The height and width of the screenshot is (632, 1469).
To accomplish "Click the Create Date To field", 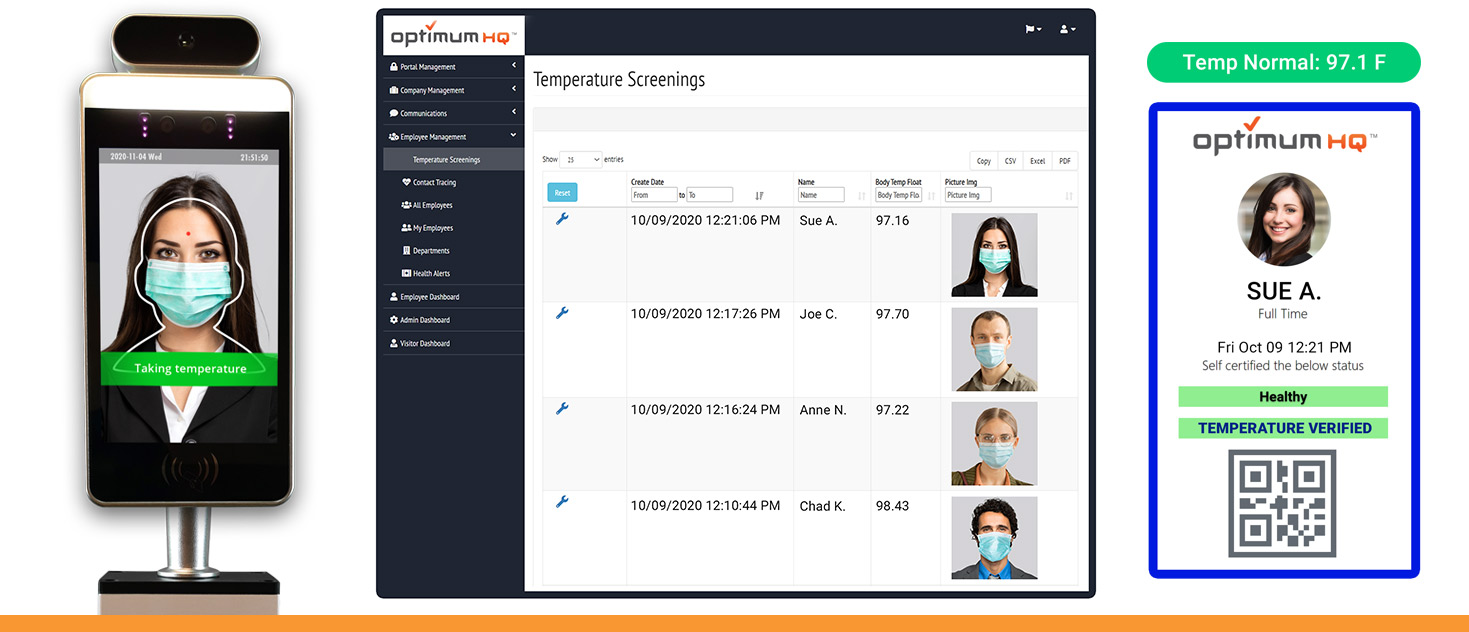I will click(x=709, y=195).
